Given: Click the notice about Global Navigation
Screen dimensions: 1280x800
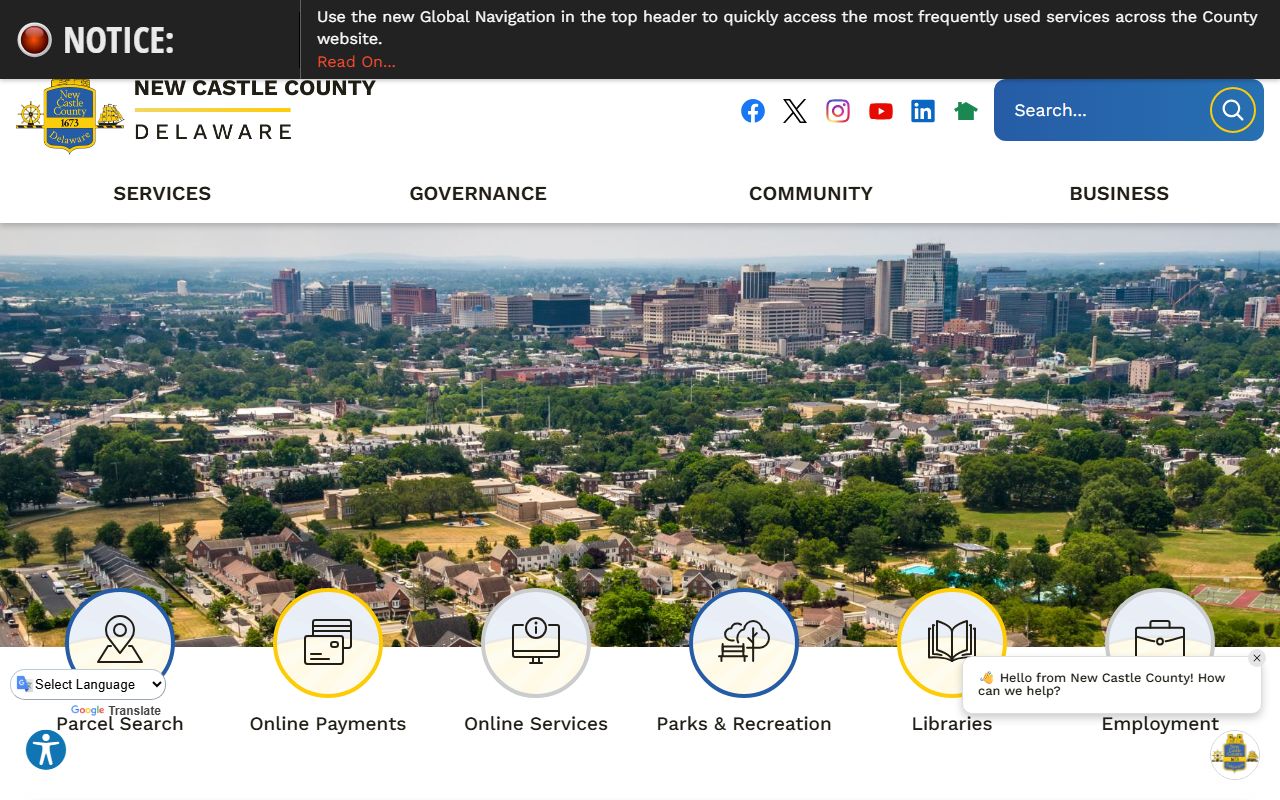Looking at the screenshot, I should tap(787, 28).
